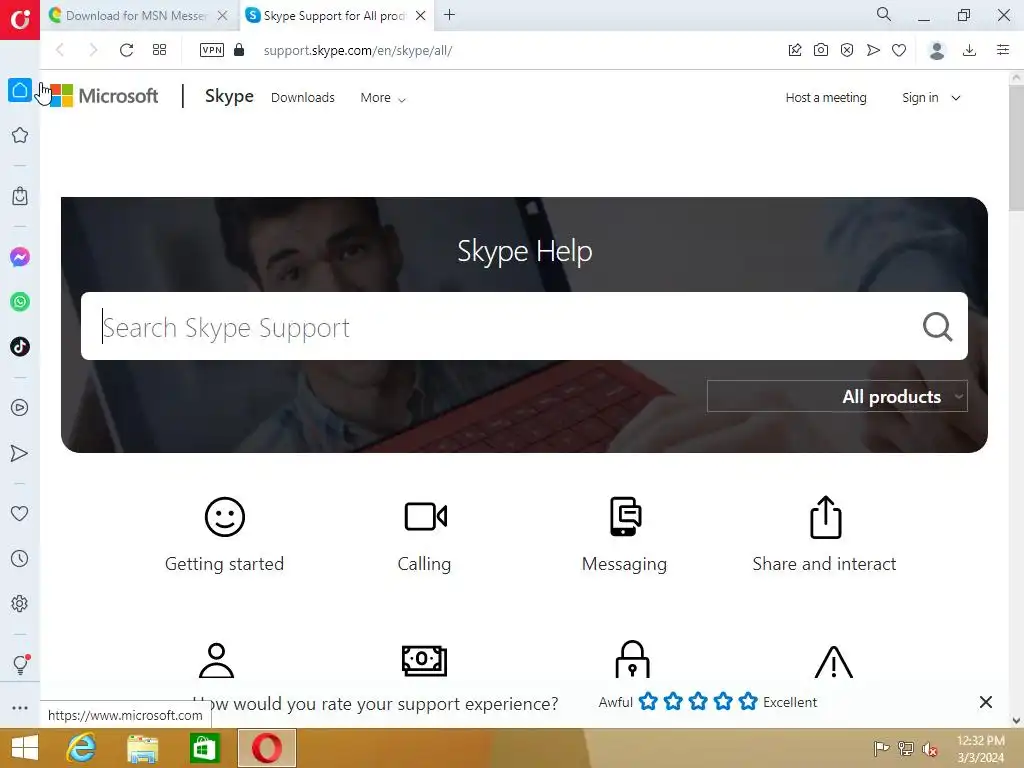The image size is (1024, 768).
Task: Open the address bar edit/share icon
Action: pyautogui.click(x=795, y=50)
